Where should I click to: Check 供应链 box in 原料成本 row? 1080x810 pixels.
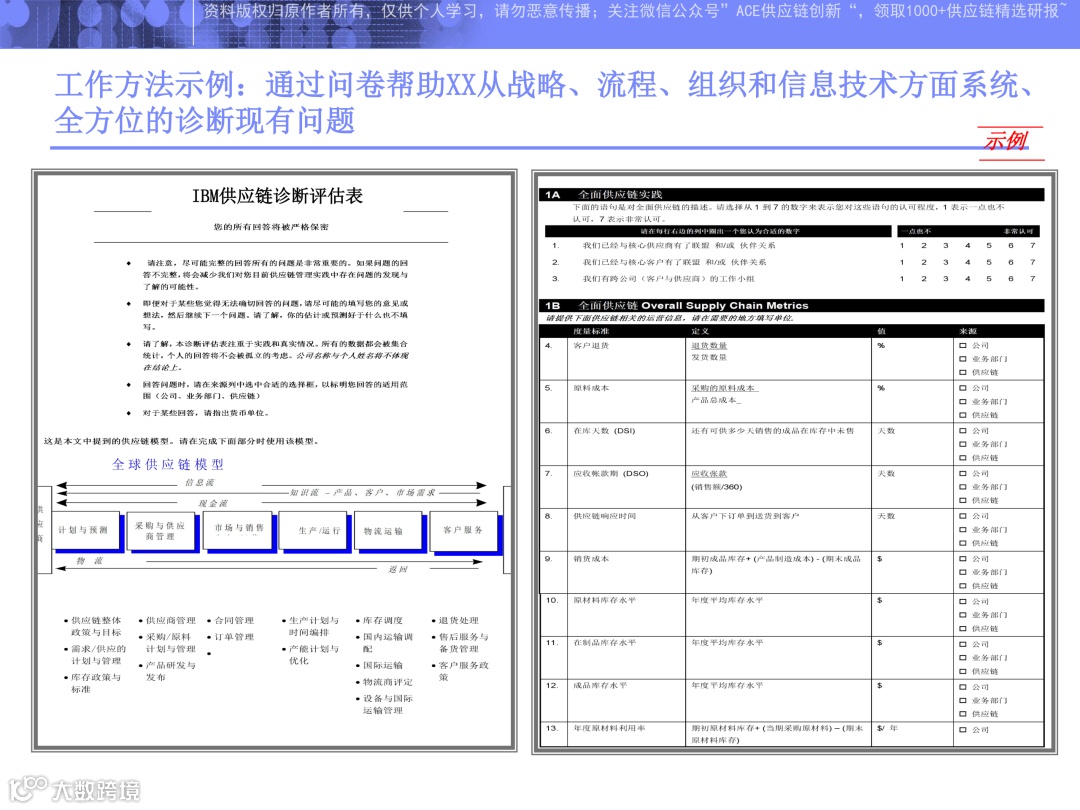tap(963, 415)
